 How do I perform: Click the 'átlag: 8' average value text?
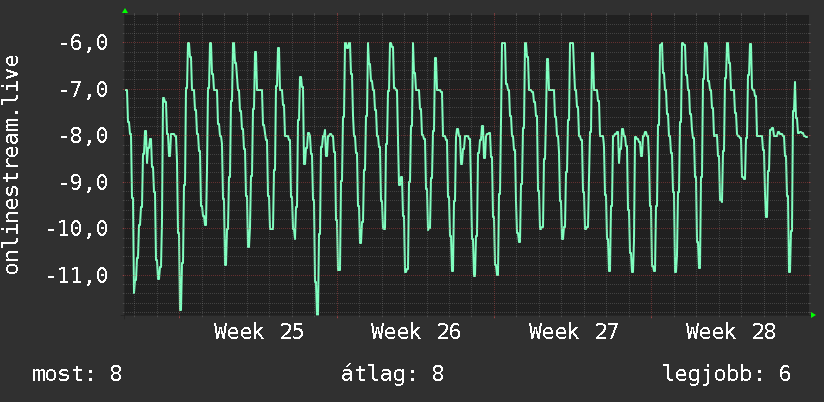(393, 374)
